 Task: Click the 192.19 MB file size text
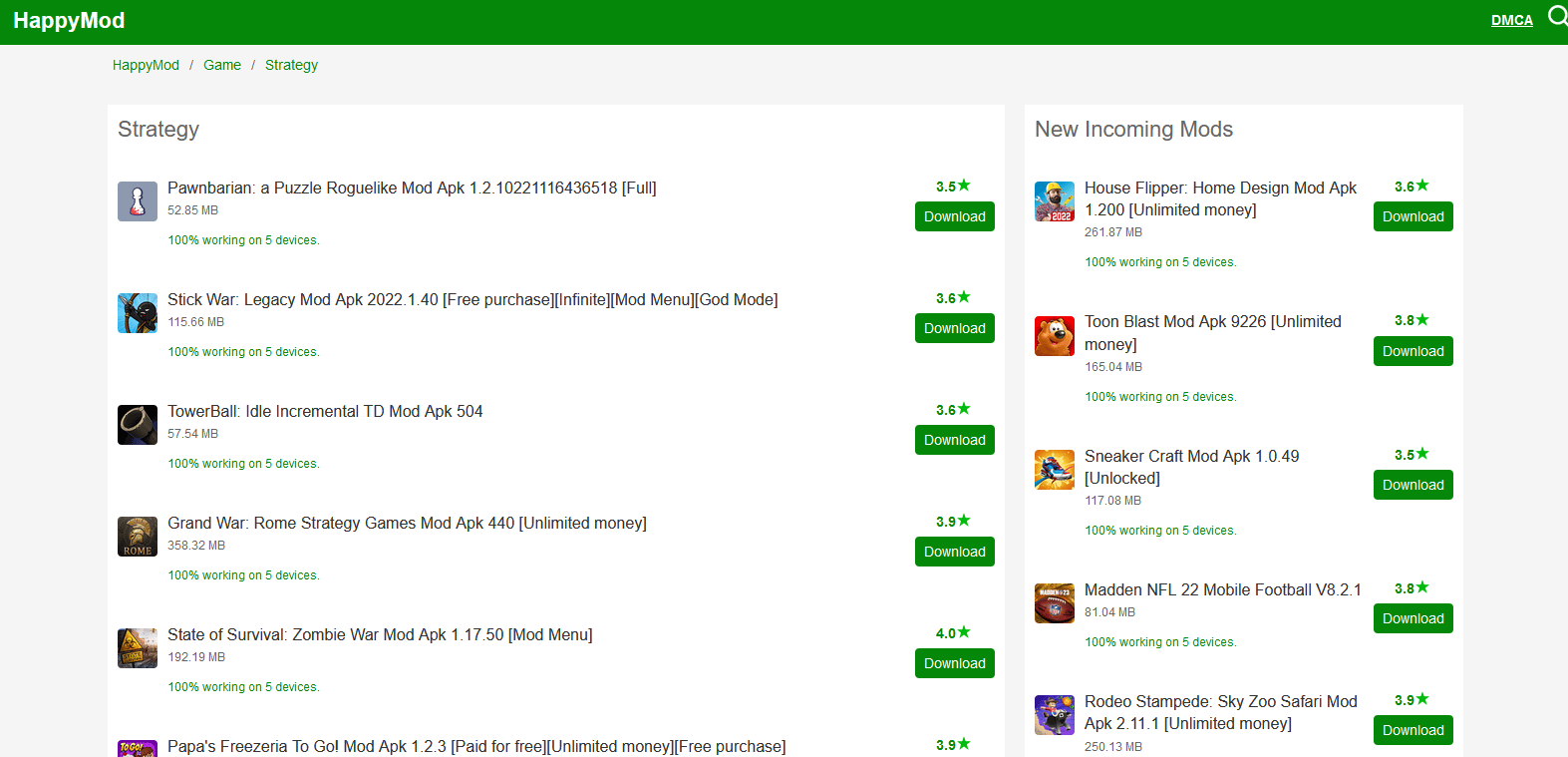coord(196,657)
